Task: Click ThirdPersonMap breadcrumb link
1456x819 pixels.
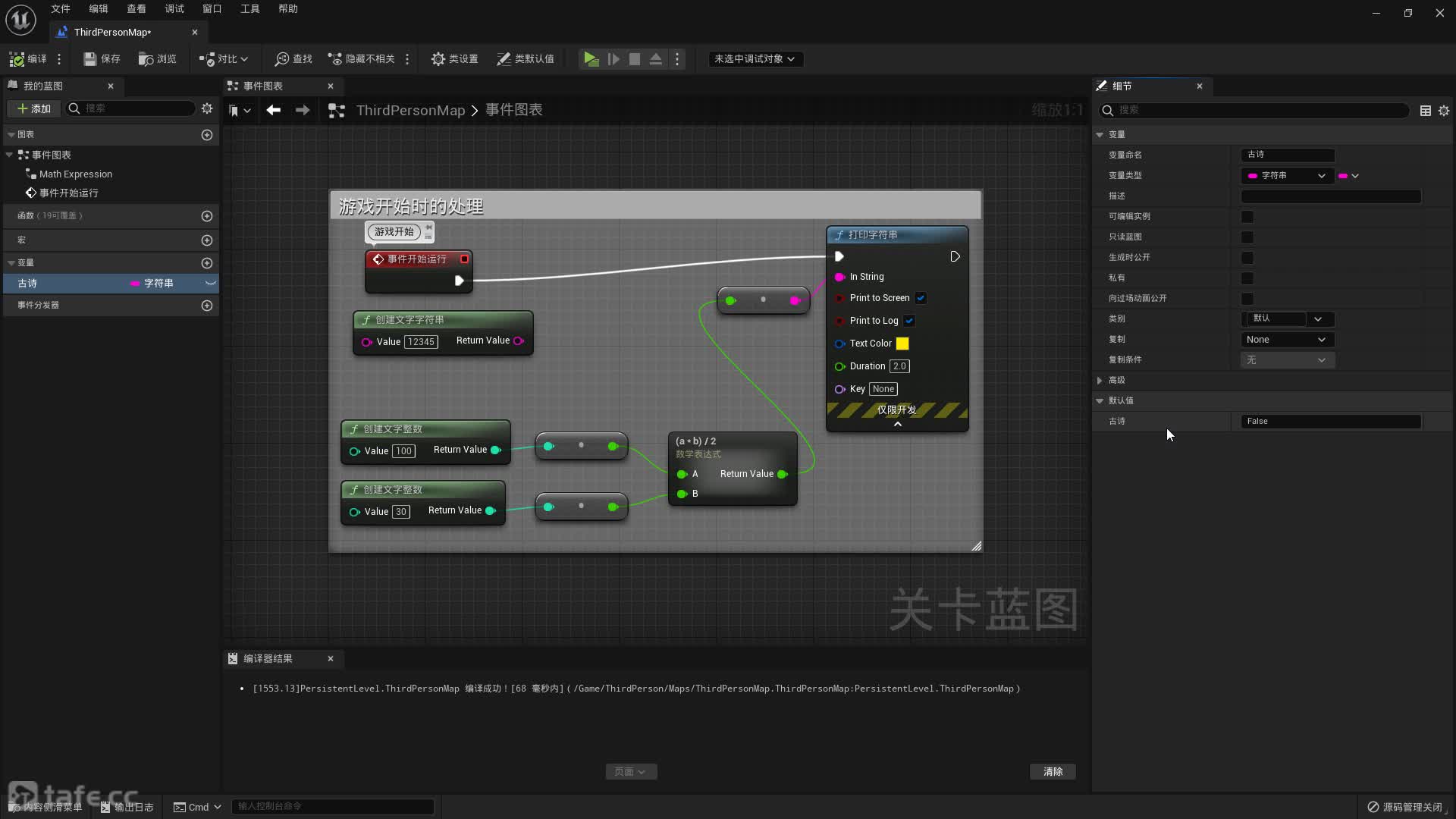Action: coord(410,111)
